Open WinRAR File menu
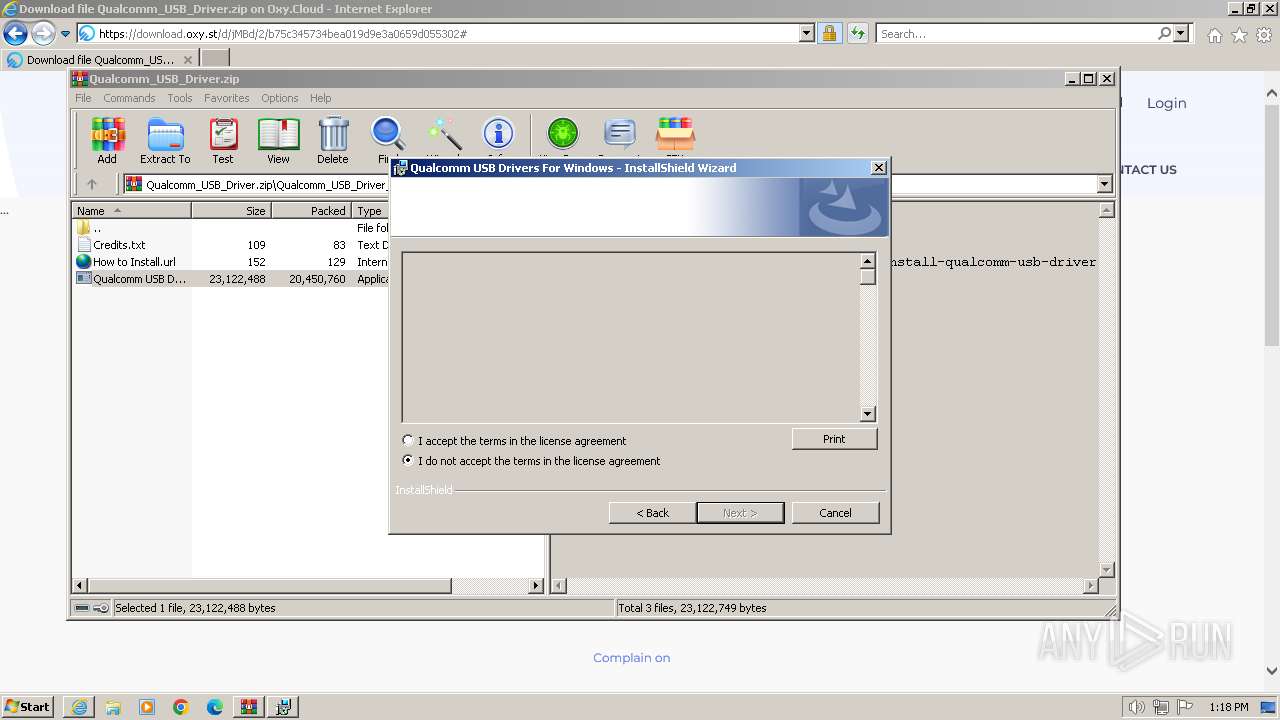 click(x=83, y=98)
